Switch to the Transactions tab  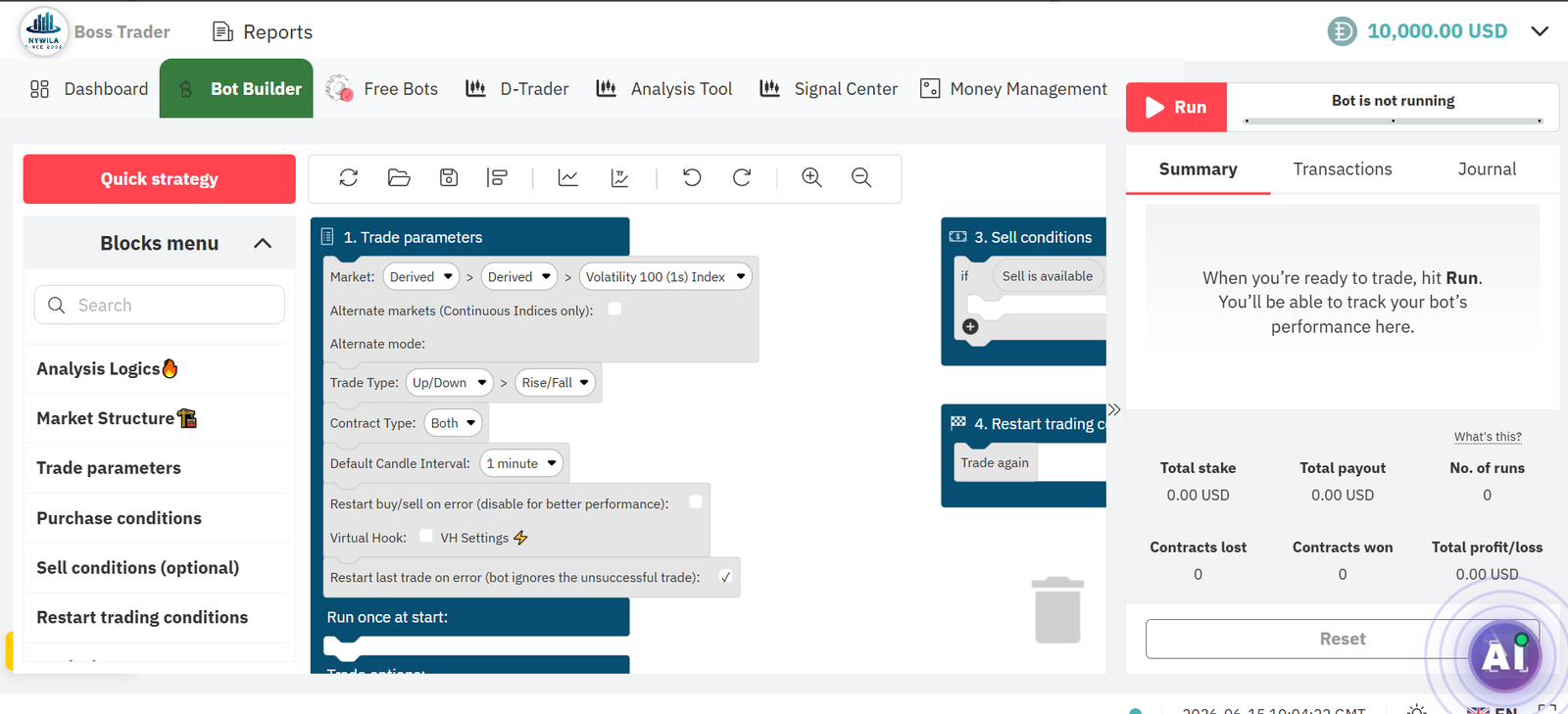1343,169
